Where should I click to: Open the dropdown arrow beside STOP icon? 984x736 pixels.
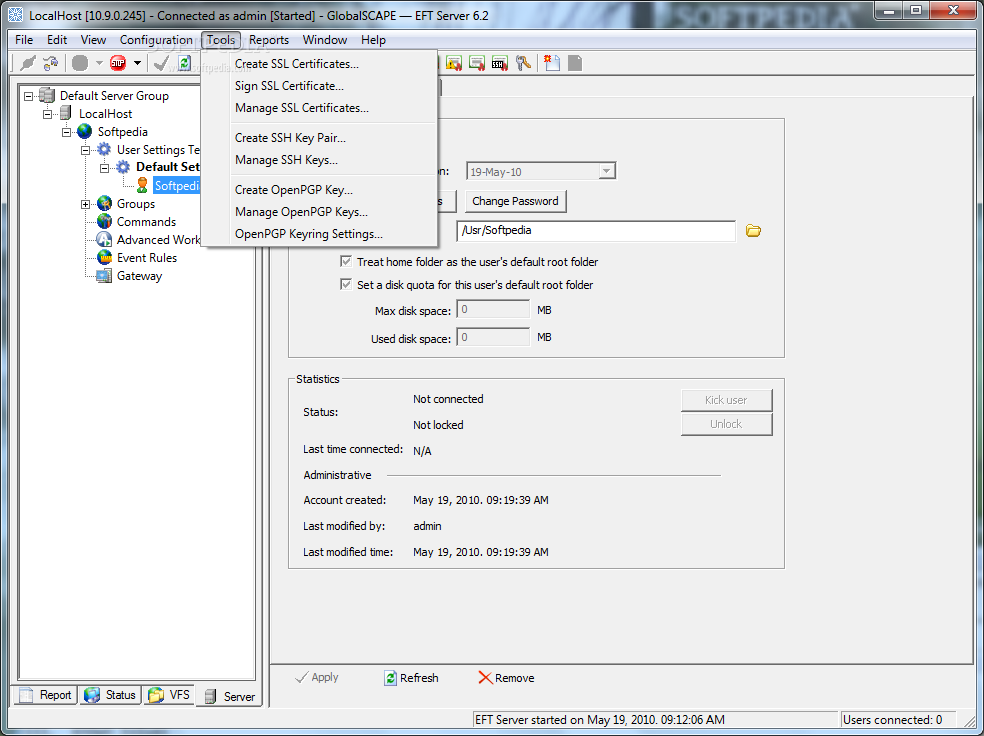tap(137, 63)
